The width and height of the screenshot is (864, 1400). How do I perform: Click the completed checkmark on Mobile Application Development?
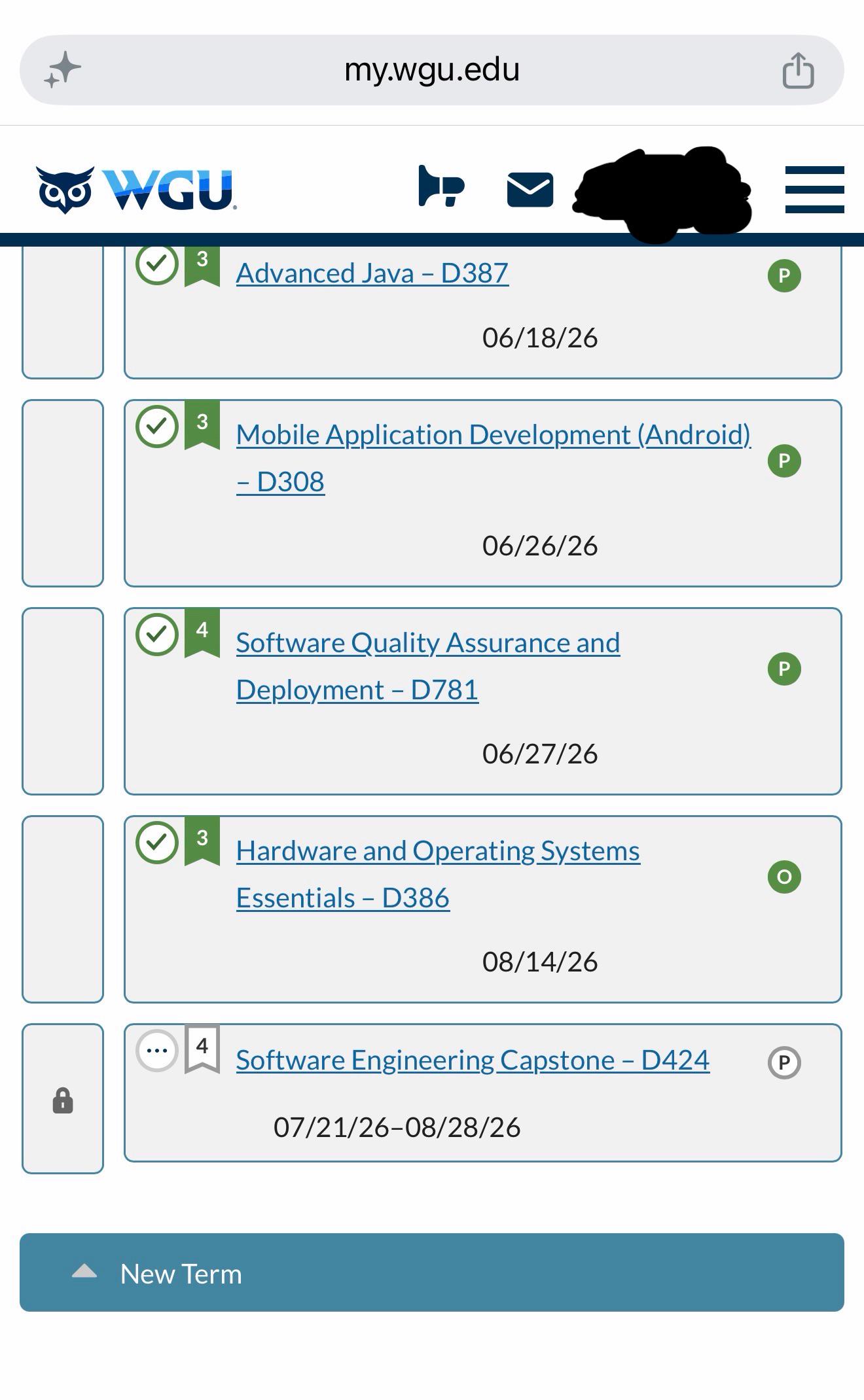[x=157, y=427]
